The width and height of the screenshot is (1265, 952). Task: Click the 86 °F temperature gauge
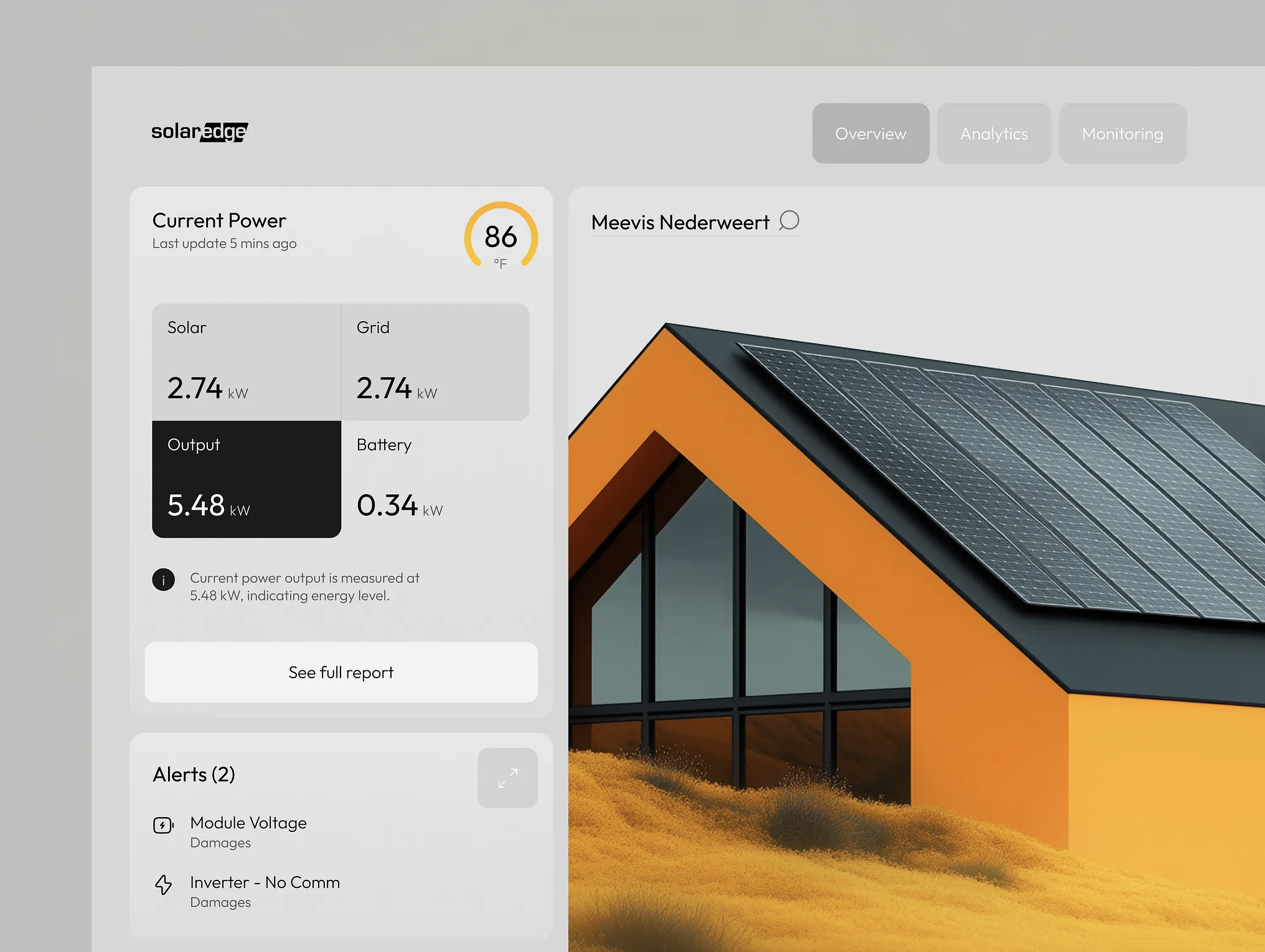501,237
